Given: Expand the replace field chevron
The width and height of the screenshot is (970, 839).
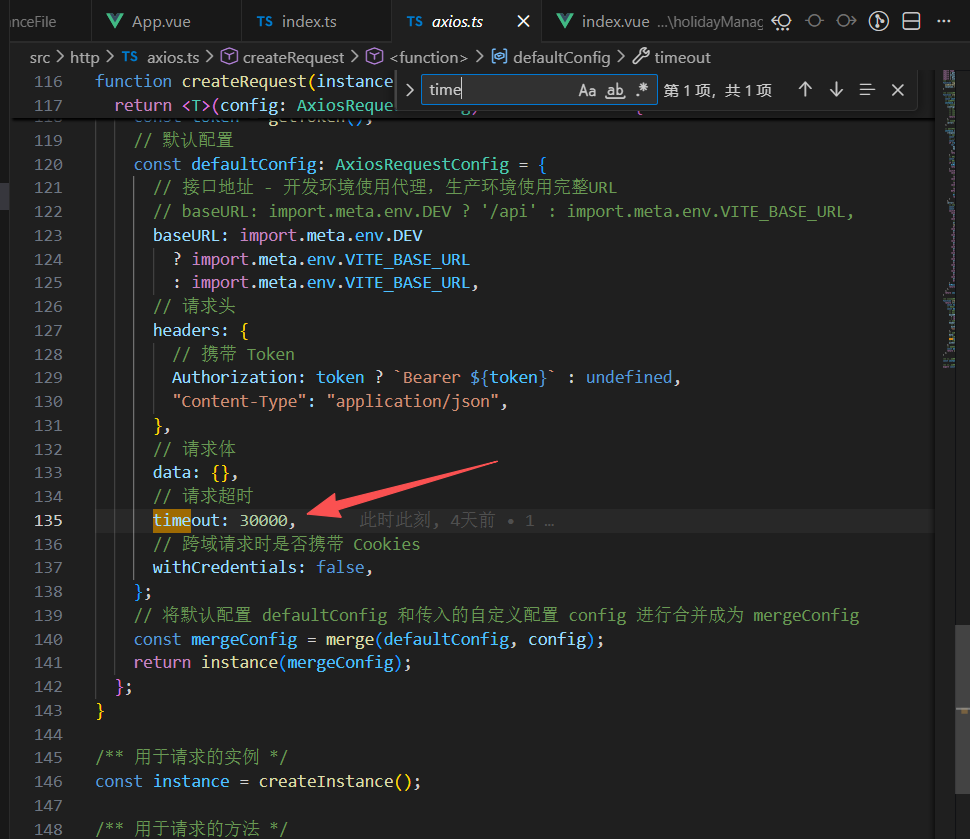Looking at the screenshot, I should click(409, 90).
